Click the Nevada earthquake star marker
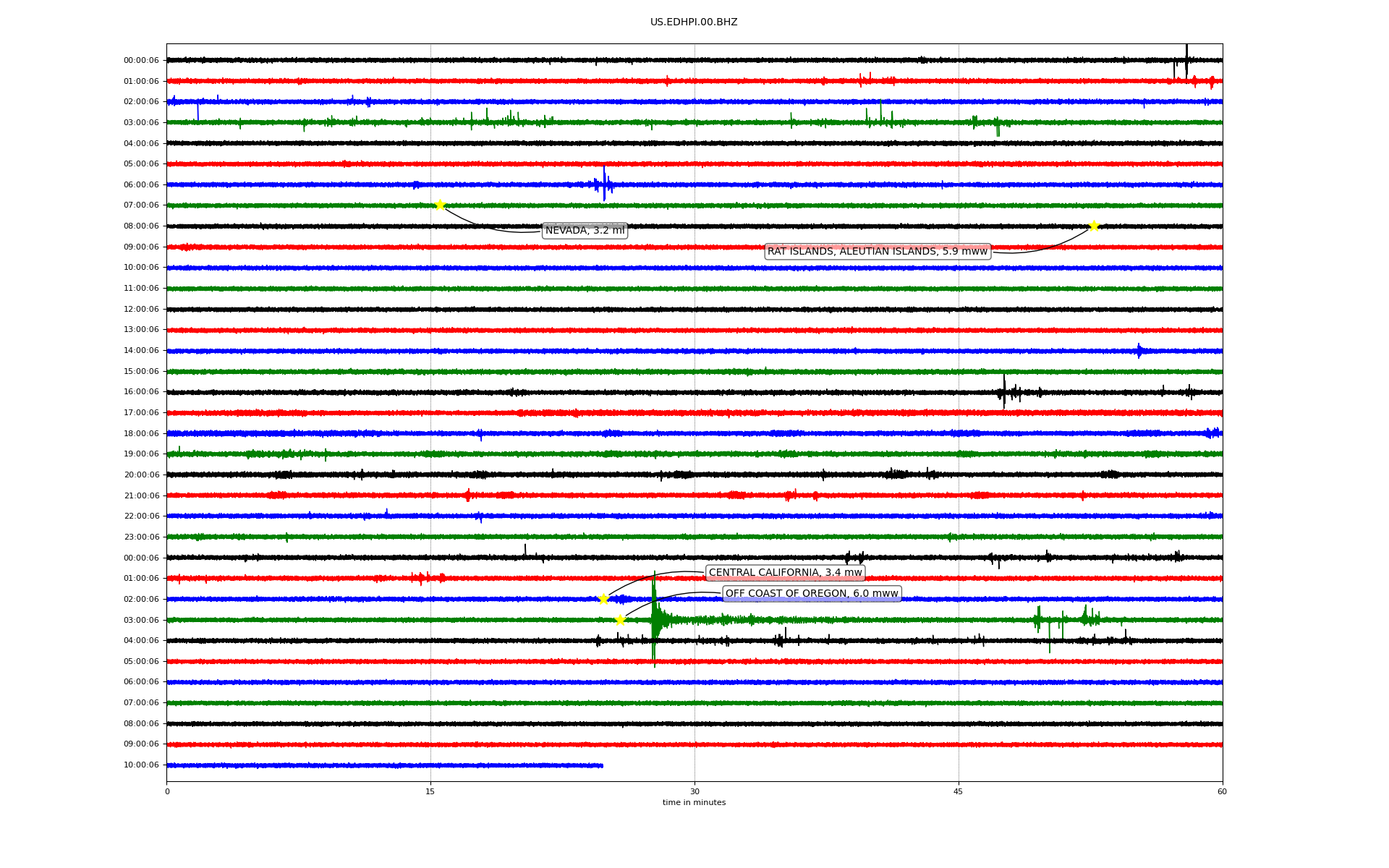Viewport: 1389px width, 868px height. point(439,205)
